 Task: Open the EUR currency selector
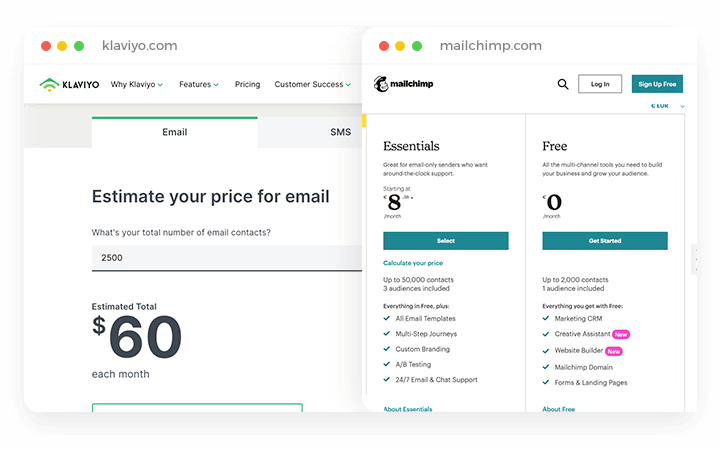(668, 106)
